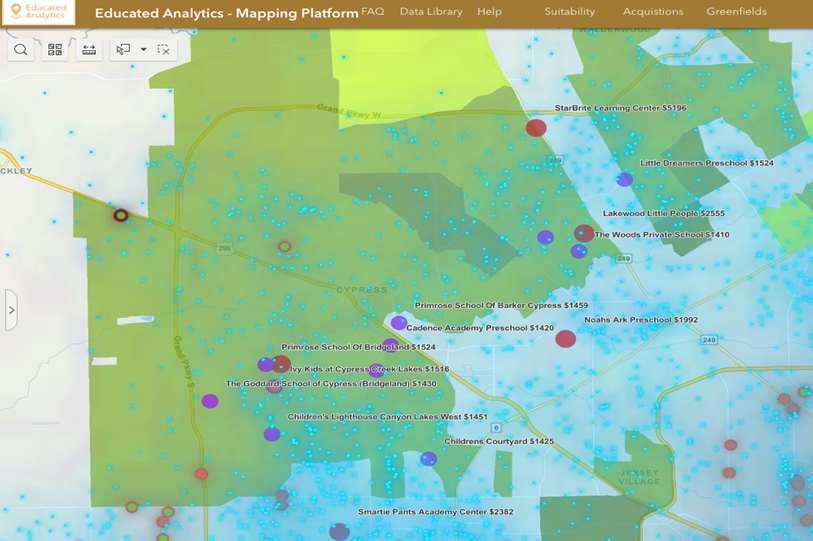
Task: Click the Help link
Action: (489, 12)
